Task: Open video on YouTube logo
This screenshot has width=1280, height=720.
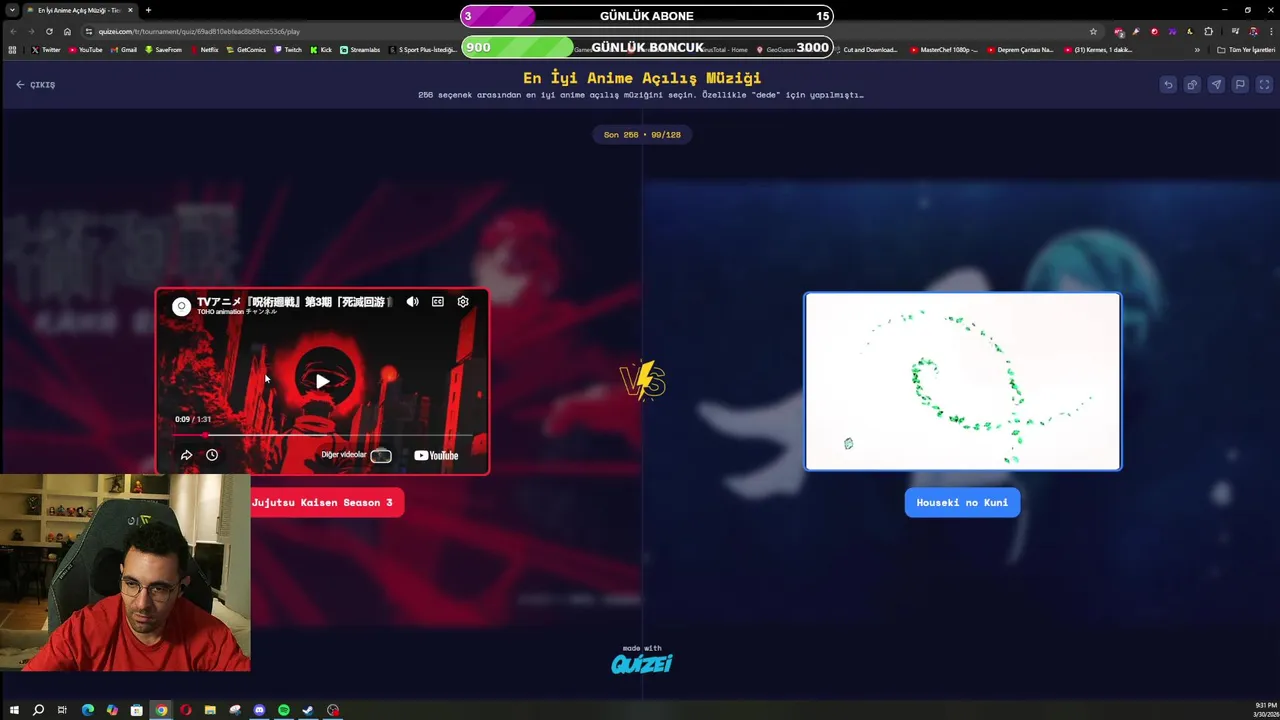Action: coord(436,456)
